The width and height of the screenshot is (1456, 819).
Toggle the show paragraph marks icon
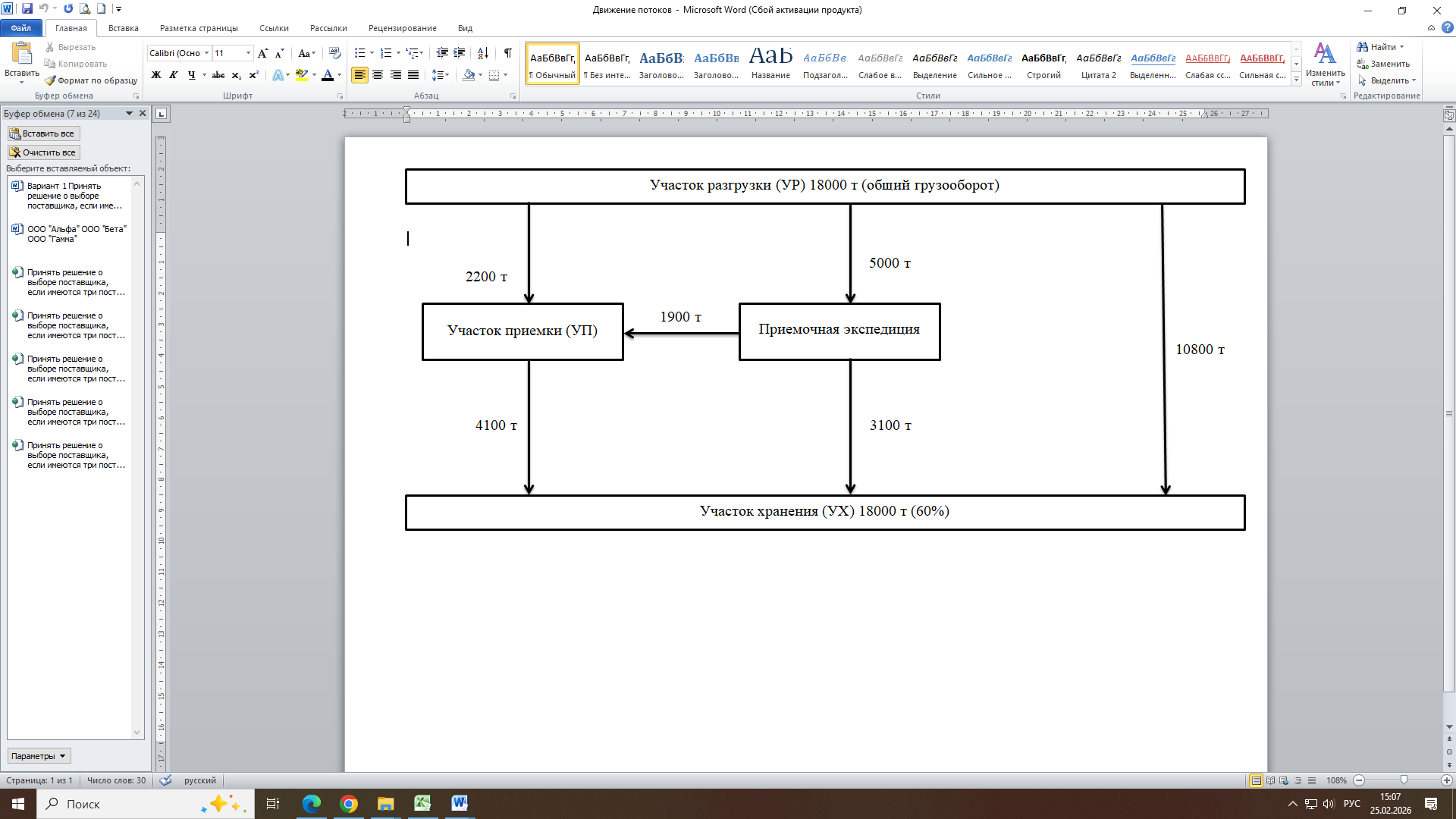(x=507, y=53)
